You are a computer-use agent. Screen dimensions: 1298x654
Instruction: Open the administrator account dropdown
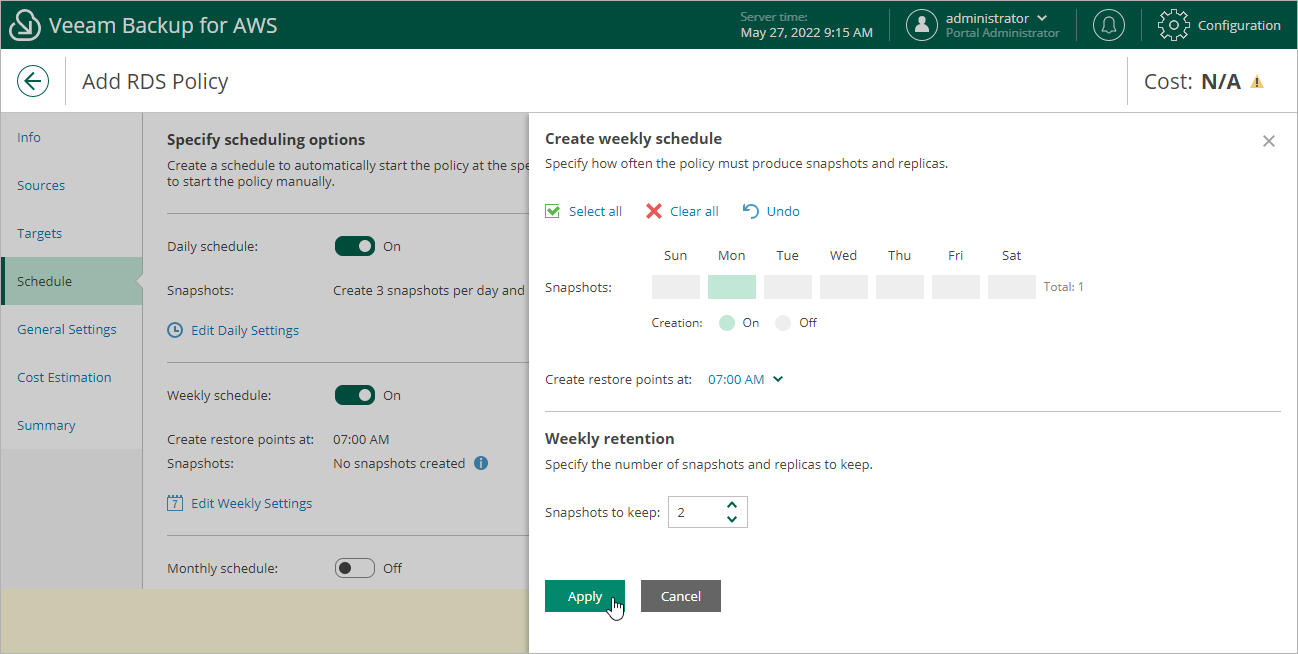1043,18
